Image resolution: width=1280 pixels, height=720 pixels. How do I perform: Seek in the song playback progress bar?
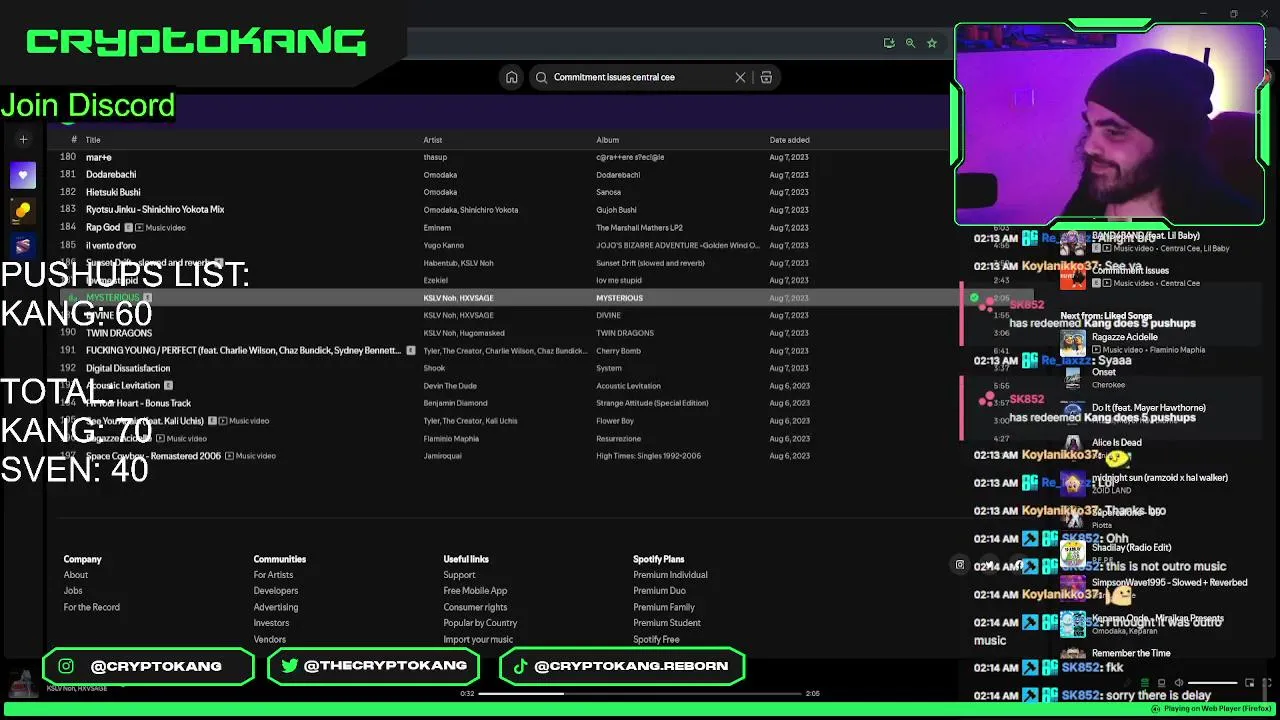(x=640, y=693)
